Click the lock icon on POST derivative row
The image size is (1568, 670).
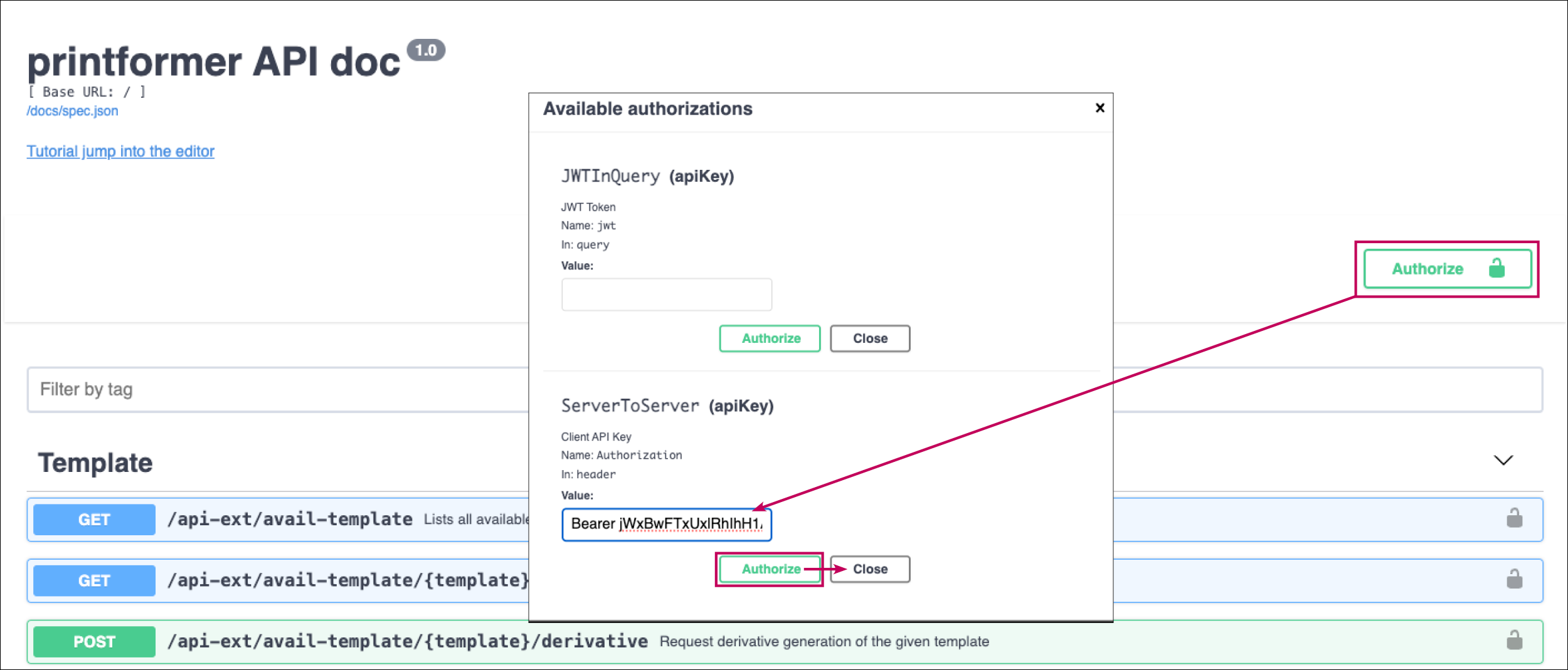pos(1514,641)
